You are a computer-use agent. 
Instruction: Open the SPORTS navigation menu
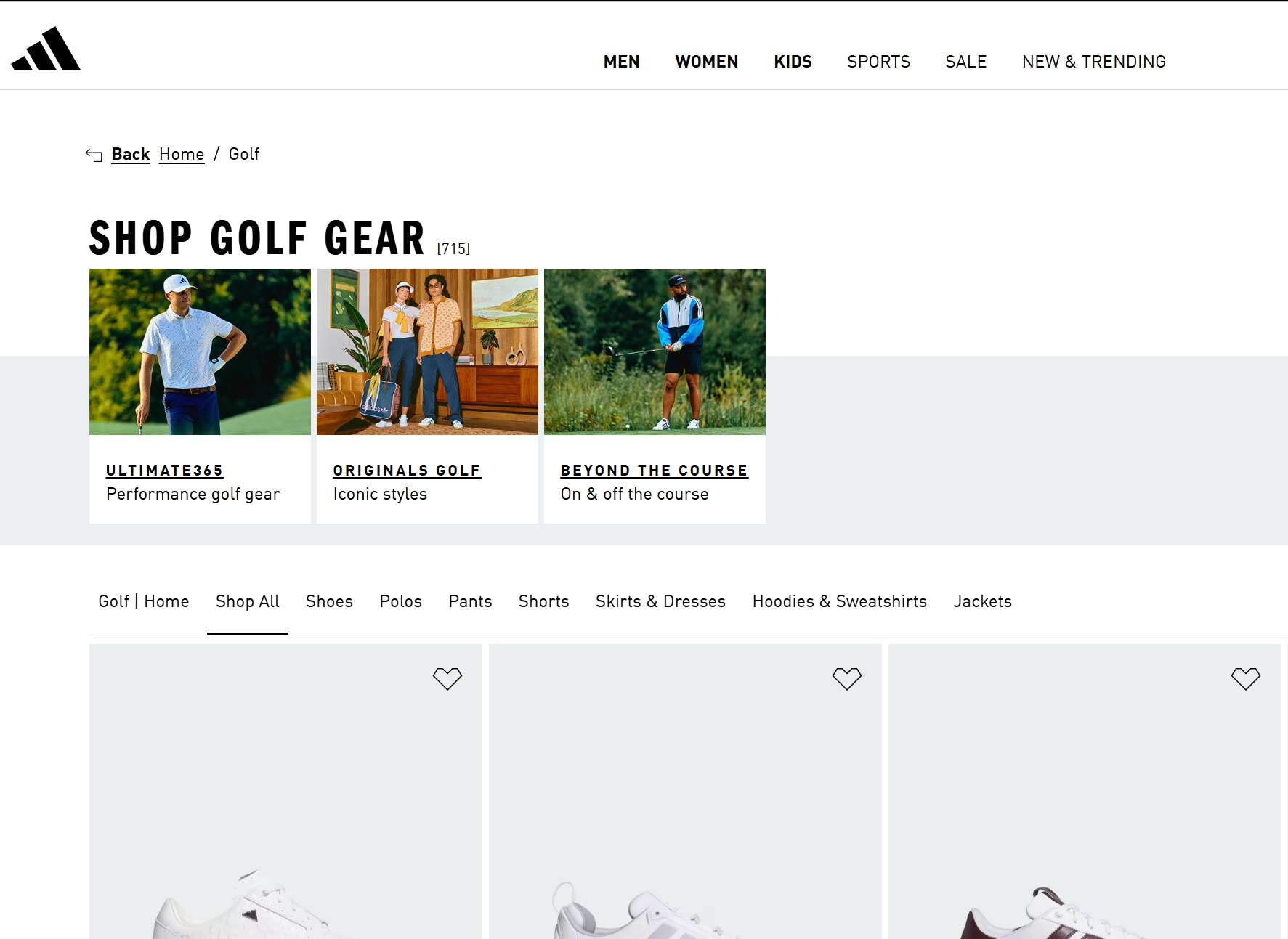coord(879,62)
